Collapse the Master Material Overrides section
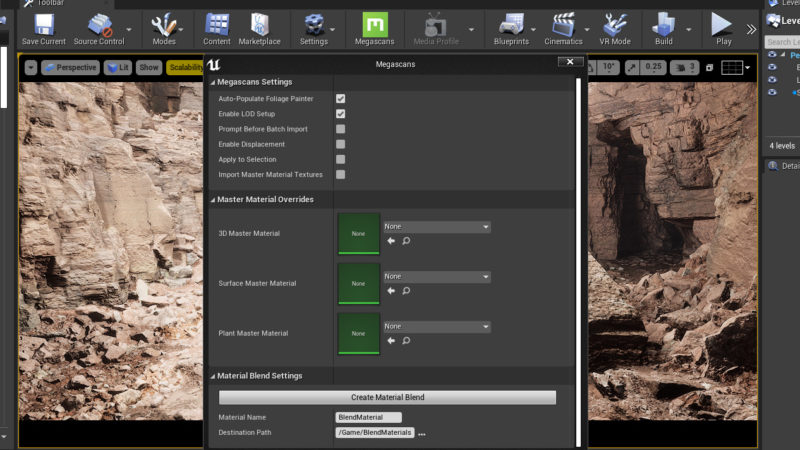The image size is (800, 450). coord(213,199)
